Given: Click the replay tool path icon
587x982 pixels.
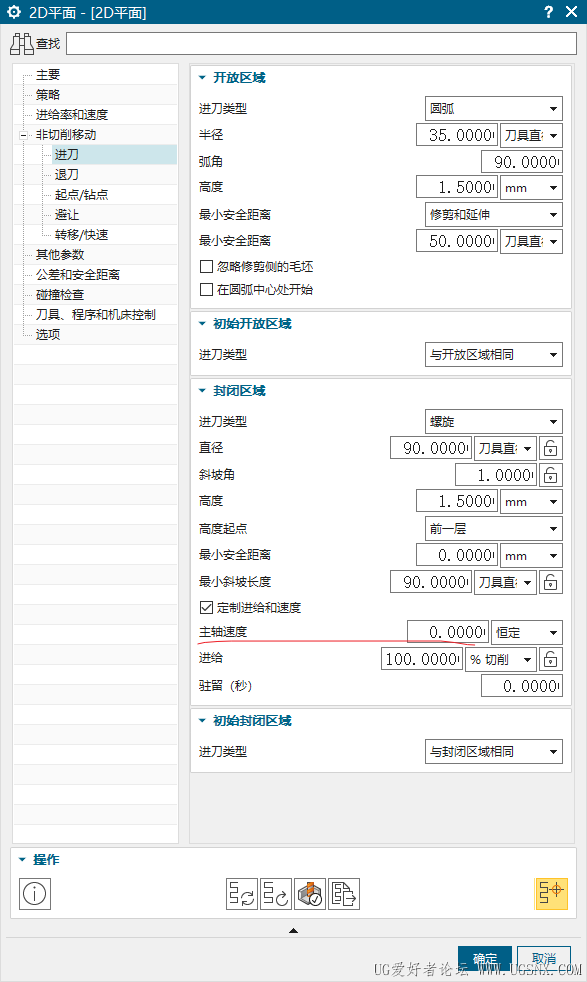Looking at the screenshot, I should (276, 894).
